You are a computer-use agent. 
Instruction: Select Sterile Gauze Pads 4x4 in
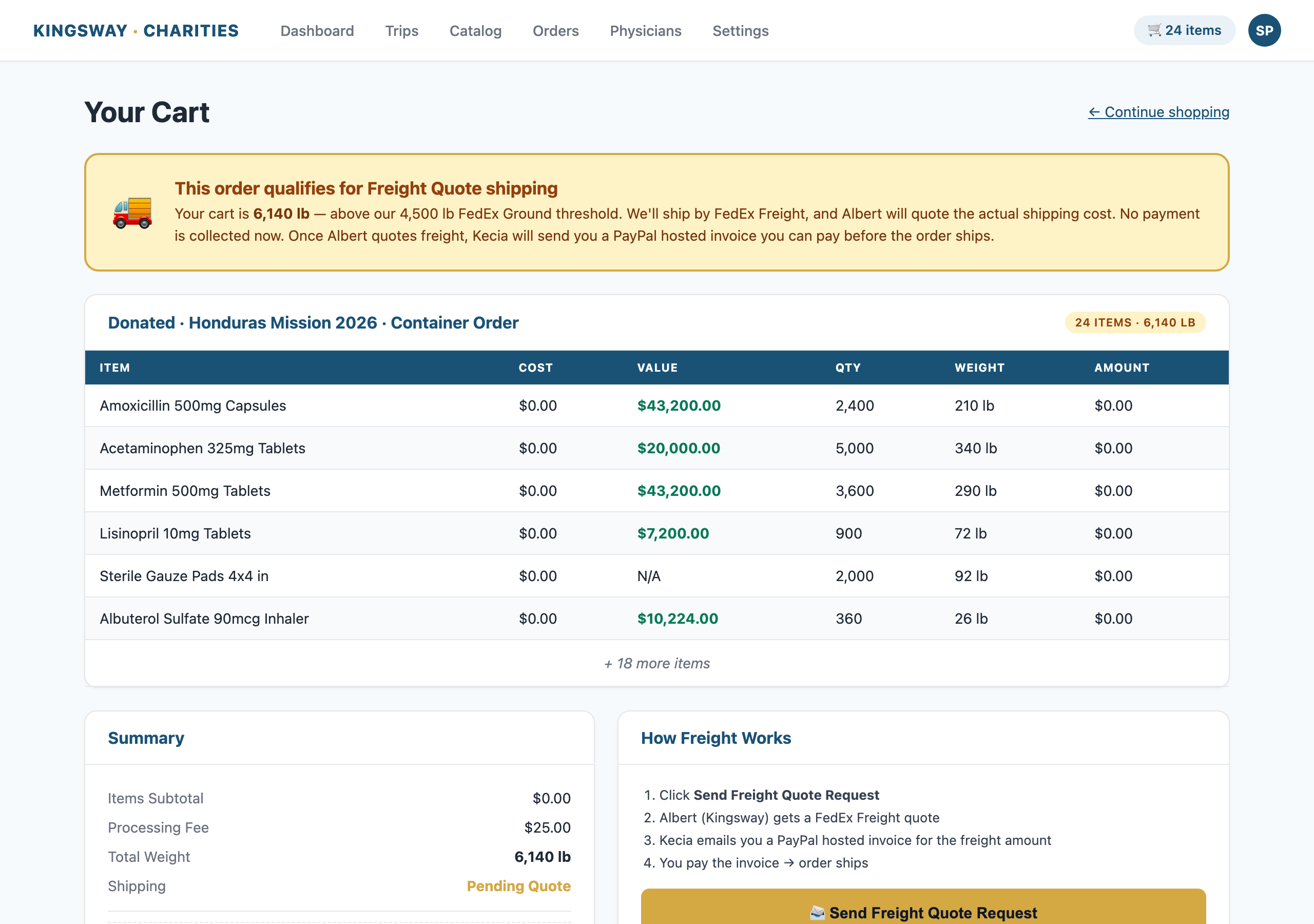tap(184, 576)
